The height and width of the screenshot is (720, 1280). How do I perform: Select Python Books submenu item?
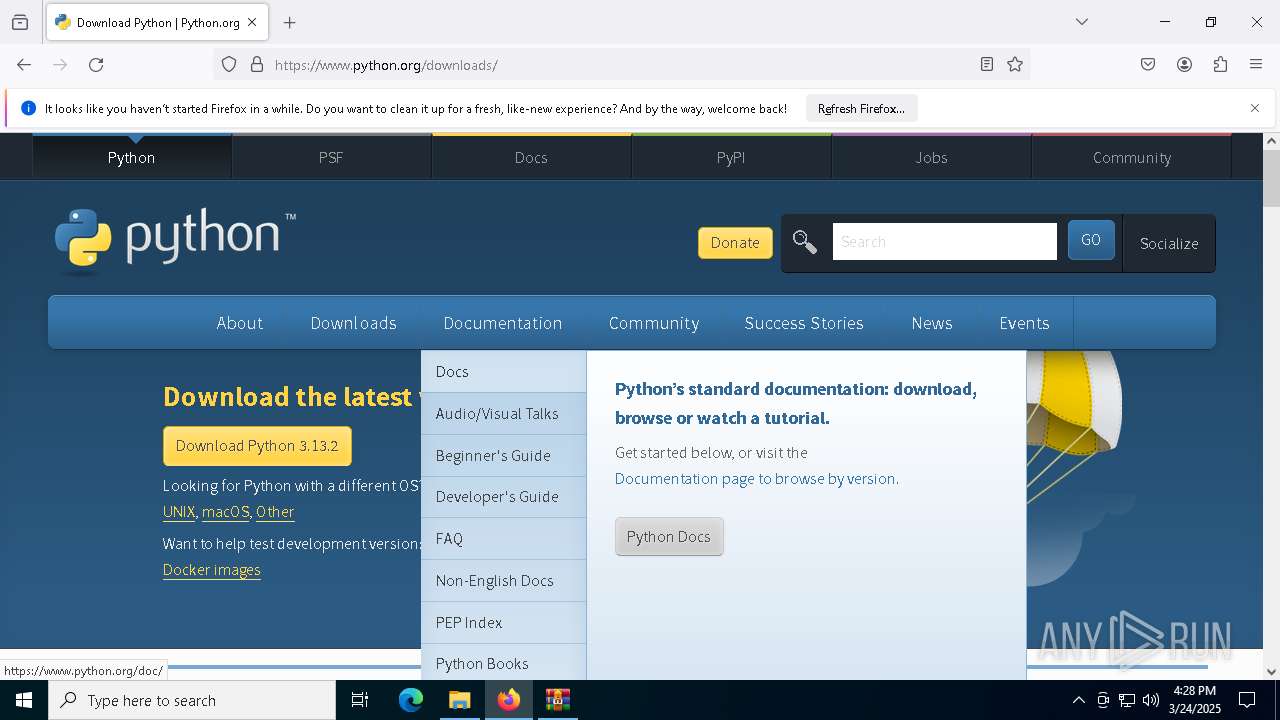point(503,662)
